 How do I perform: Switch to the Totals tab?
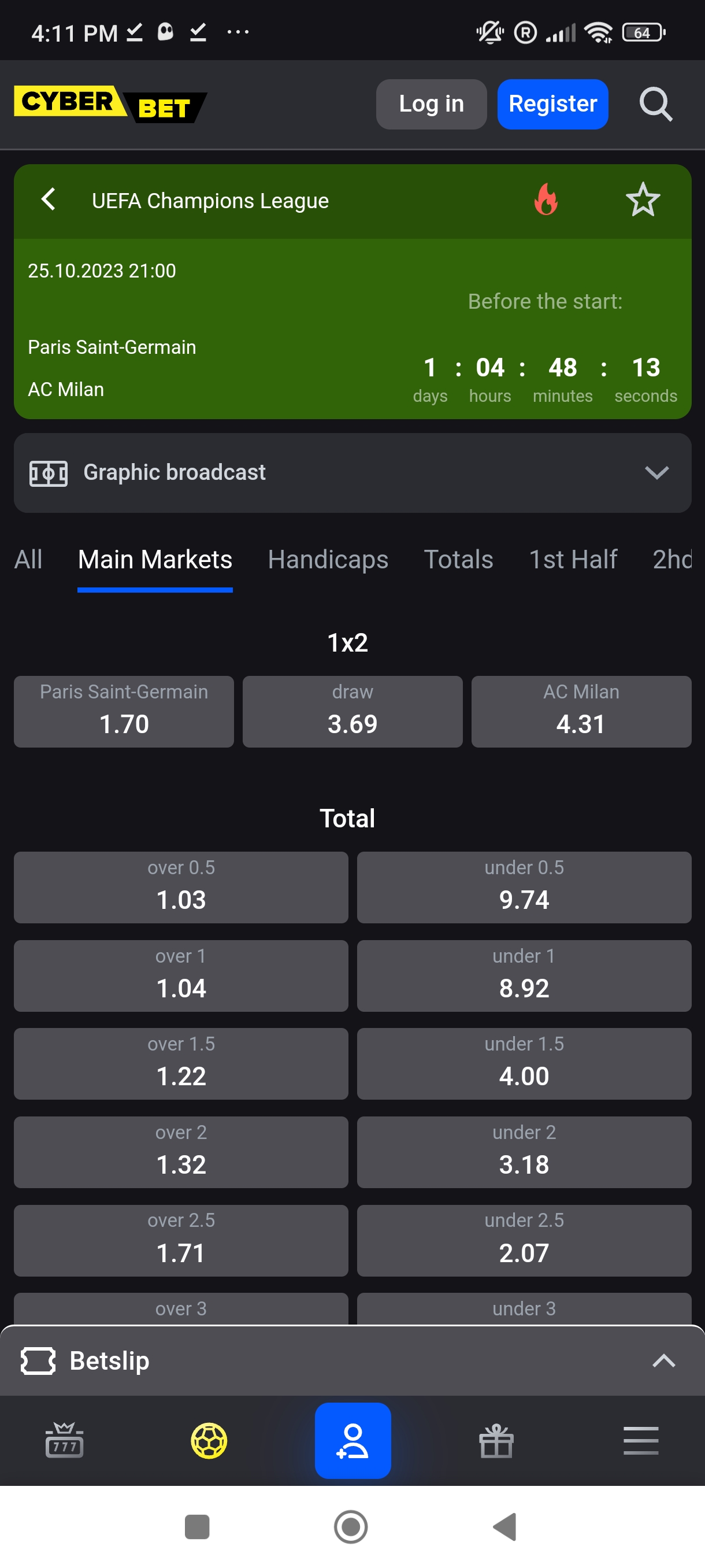(458, 560)
